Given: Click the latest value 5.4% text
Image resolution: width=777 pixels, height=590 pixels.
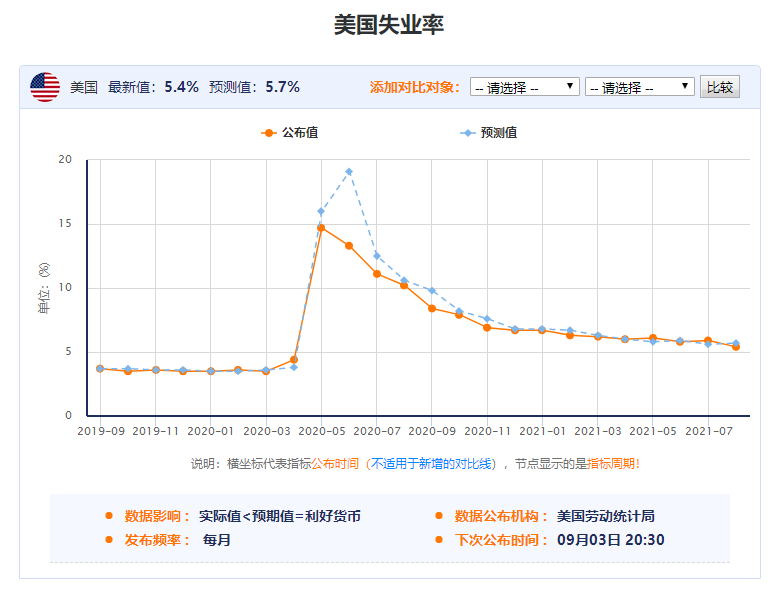Looking at the screenshot, I should (181, 87).
